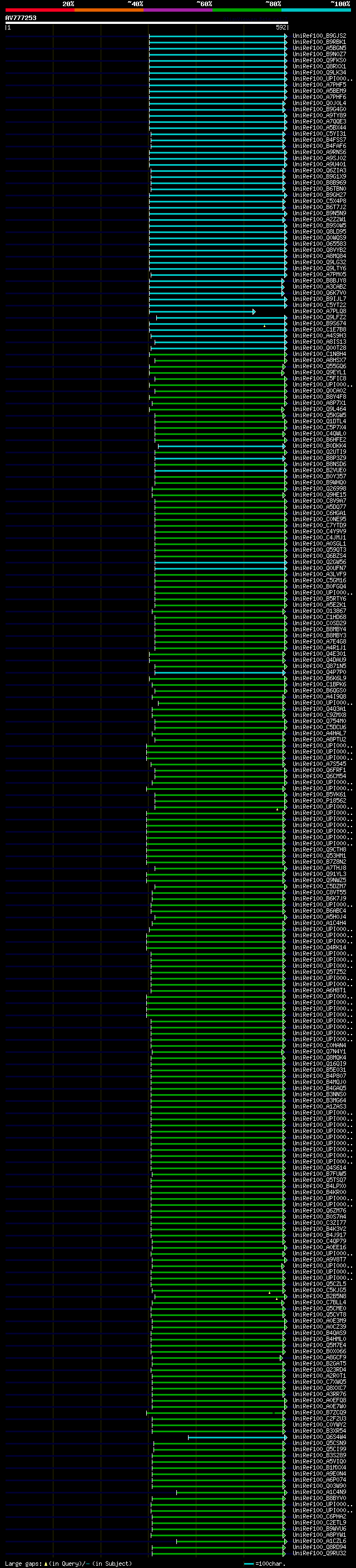The height and width of the screenshot is (1568, 356).
Task: Select hit label UniRef100_B4LPX0
Action: point(319,1186)
